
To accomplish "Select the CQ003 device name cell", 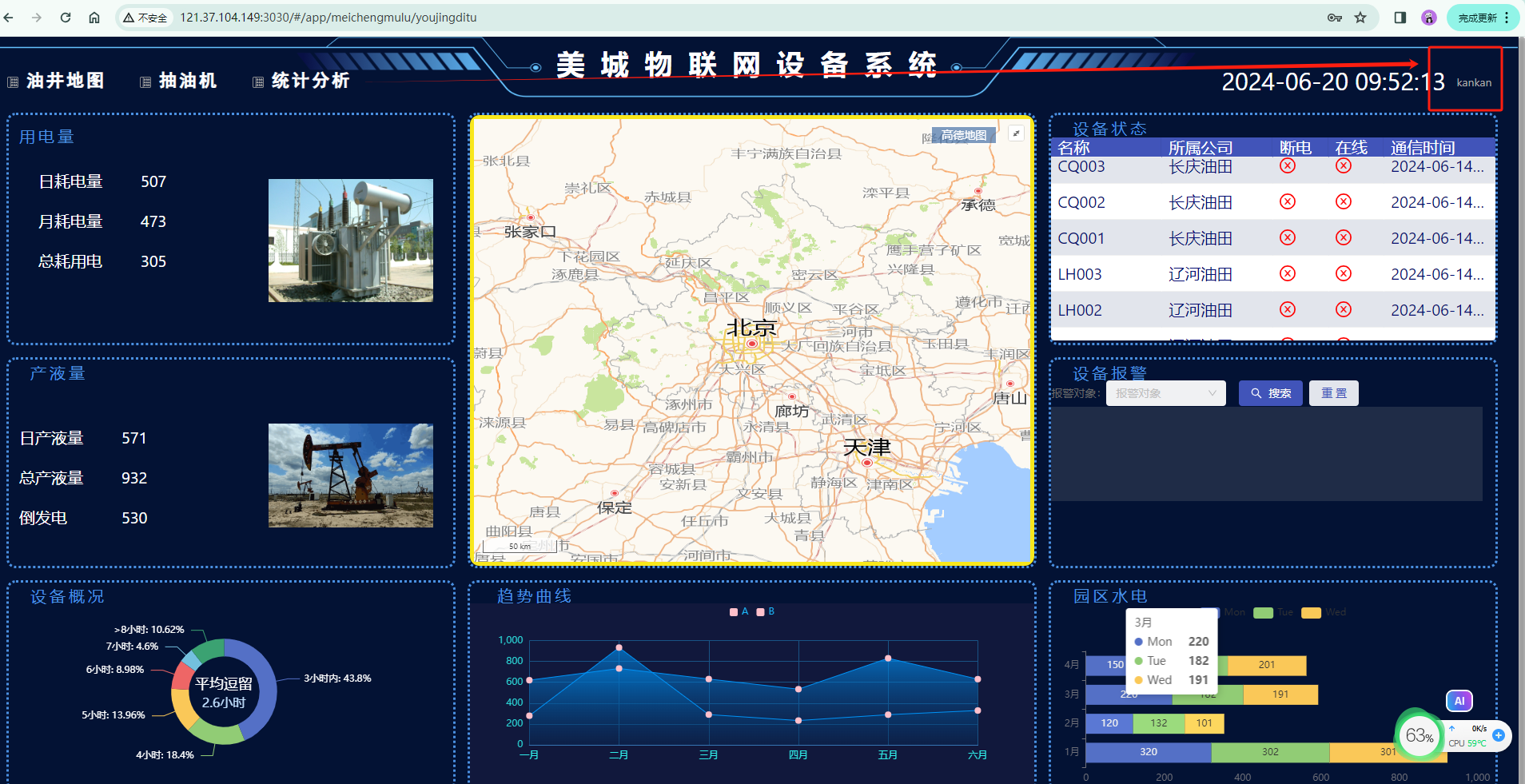I will point(1081,166).
